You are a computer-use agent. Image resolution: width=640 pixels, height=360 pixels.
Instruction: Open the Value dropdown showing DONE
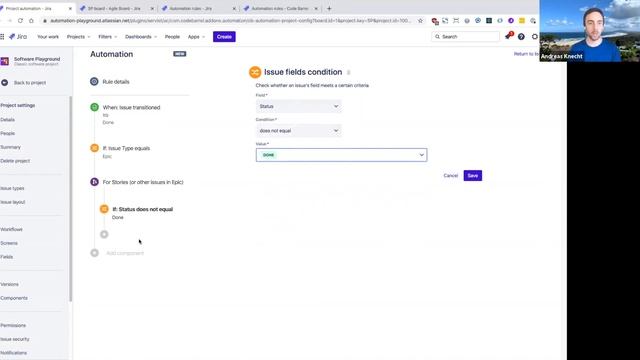point(341,155)
